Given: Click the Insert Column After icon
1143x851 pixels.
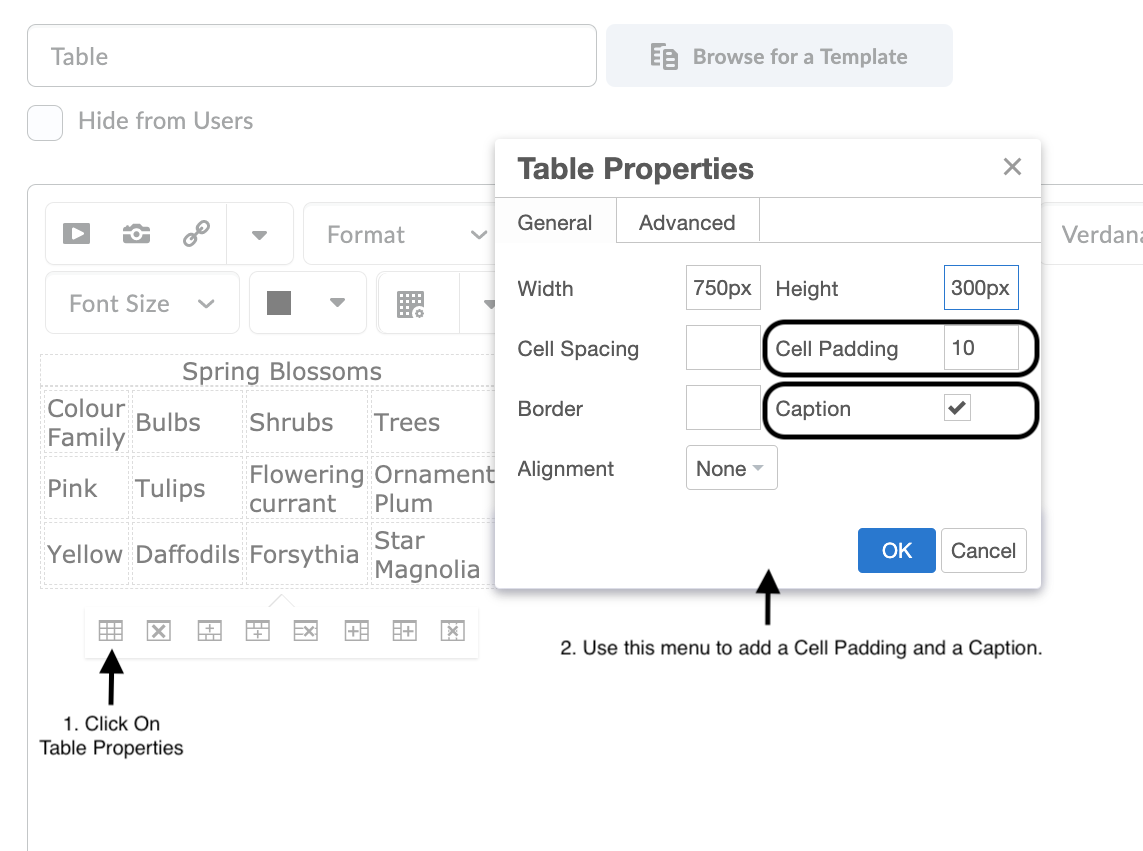Looking at the screenshot, I should point(404,630).
